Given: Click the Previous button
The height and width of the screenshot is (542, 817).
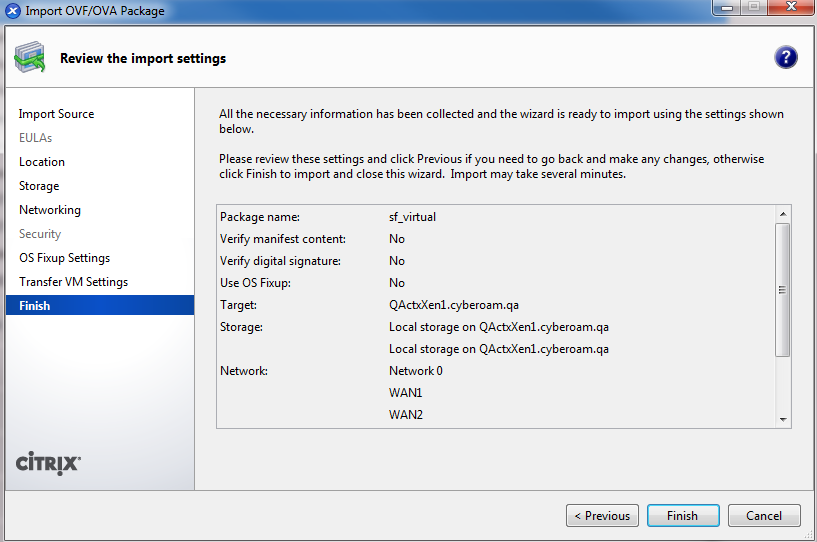Looking at the screenshot, I should point(603,516).
